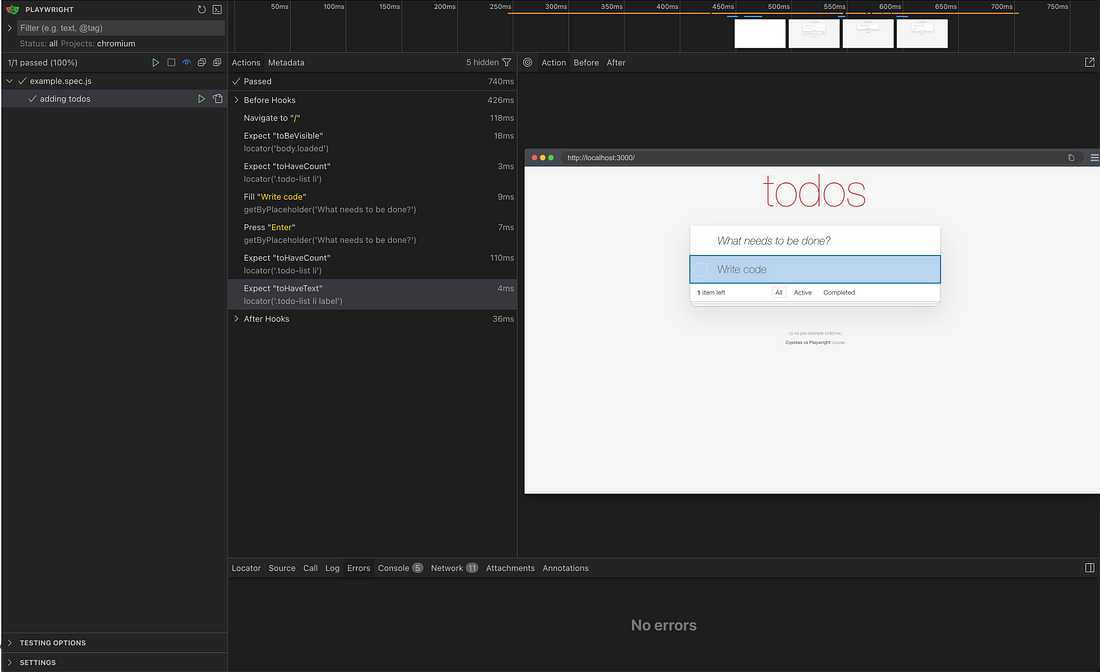Viewport: 1100px width, 672px height.
Task: Open the Locator tab
Action: [246, 568]
